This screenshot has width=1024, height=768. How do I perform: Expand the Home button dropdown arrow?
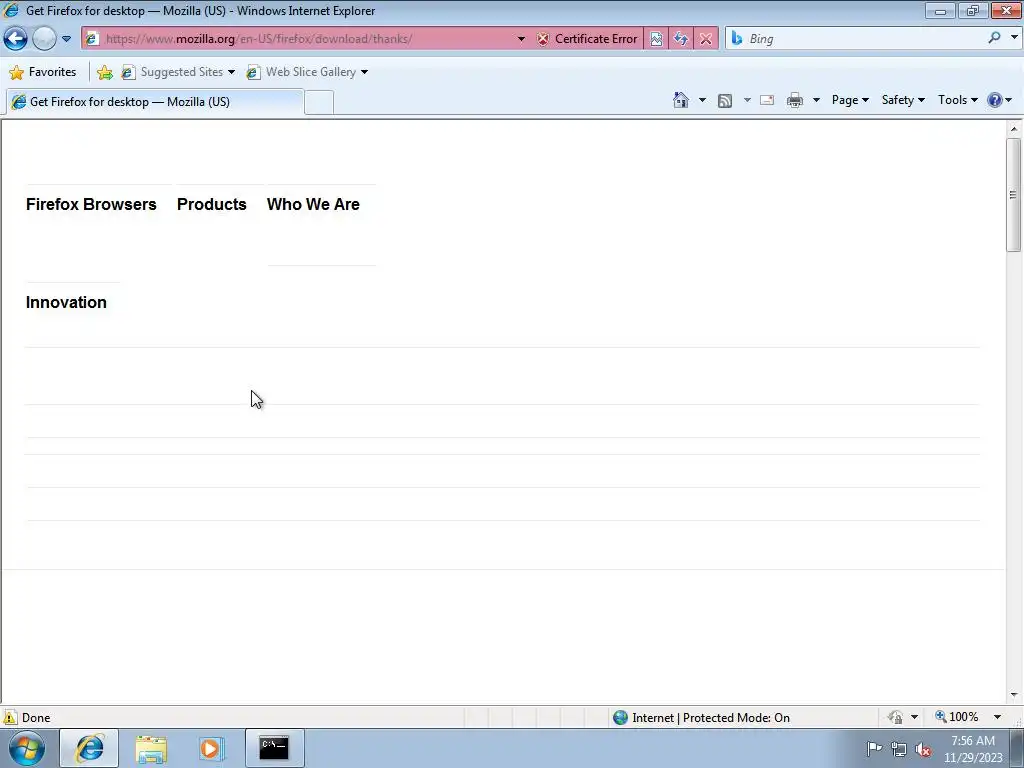coord(702,100)
